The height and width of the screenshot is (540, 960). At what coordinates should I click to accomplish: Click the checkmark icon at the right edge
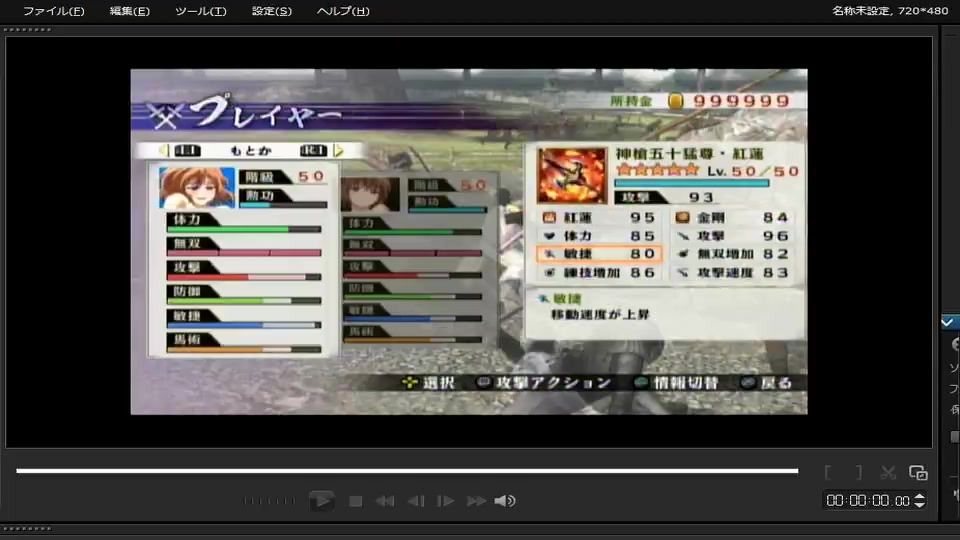click(x=948, y=322)
